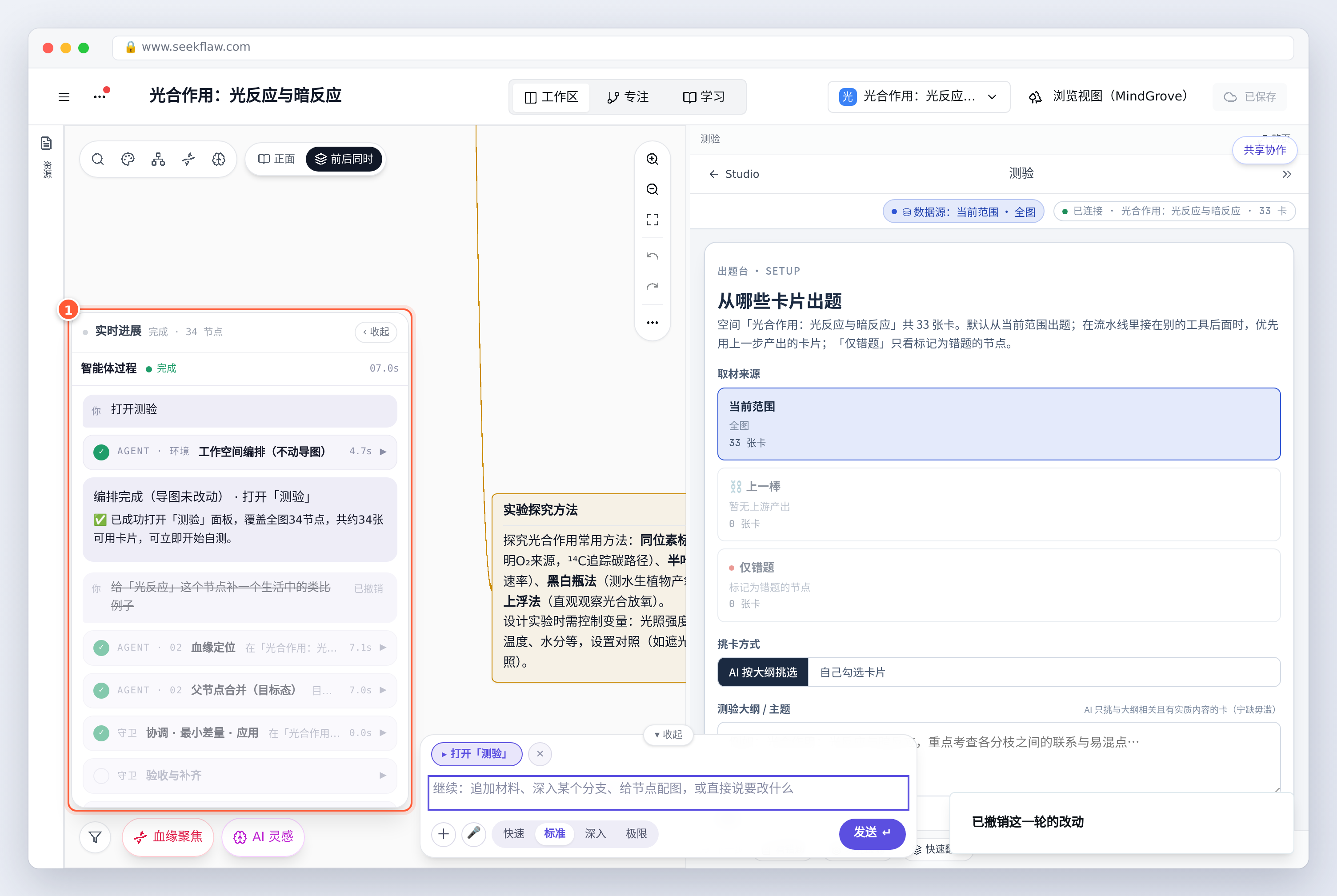This screenshot has height=896, width=1337.
Task: Select the hierarchy layout tool
Action: coord(158,159)
